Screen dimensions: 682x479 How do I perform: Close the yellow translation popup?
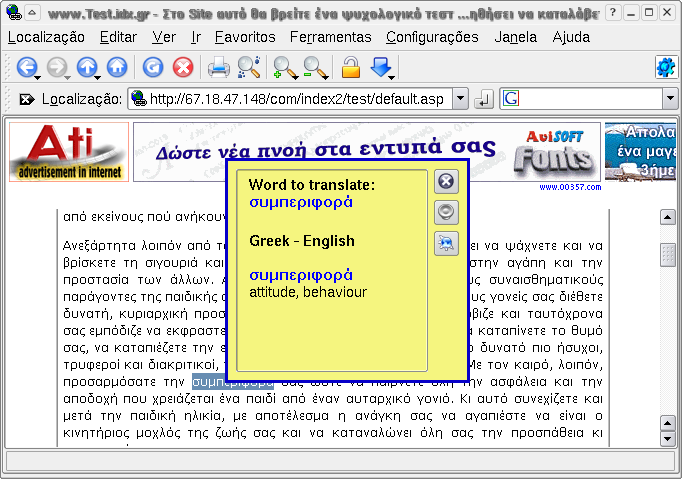pos(447,181)
